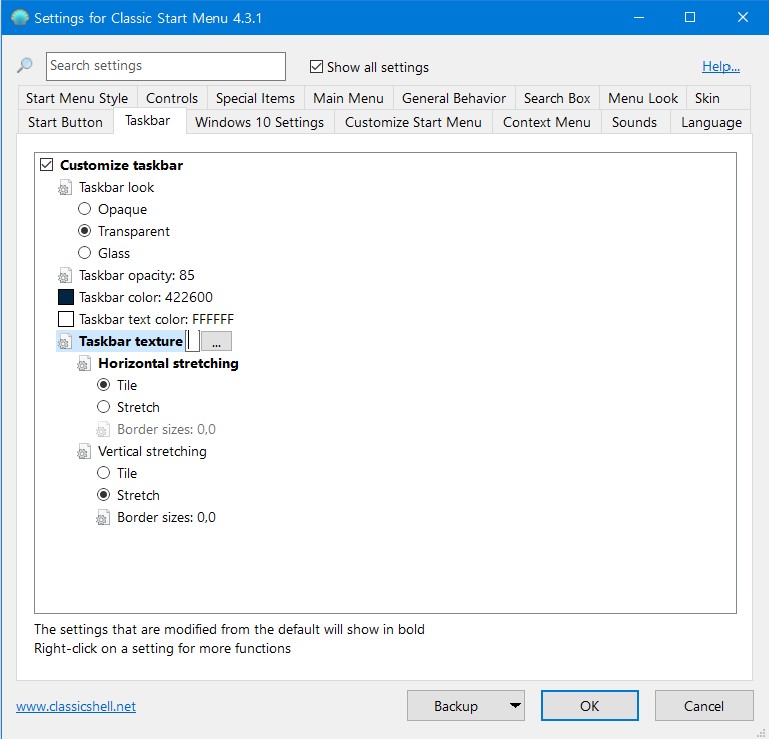Viewport: 769px width, 739px height.
Task: Choose Stretch under Horizontal stretching
Action: 103,407
